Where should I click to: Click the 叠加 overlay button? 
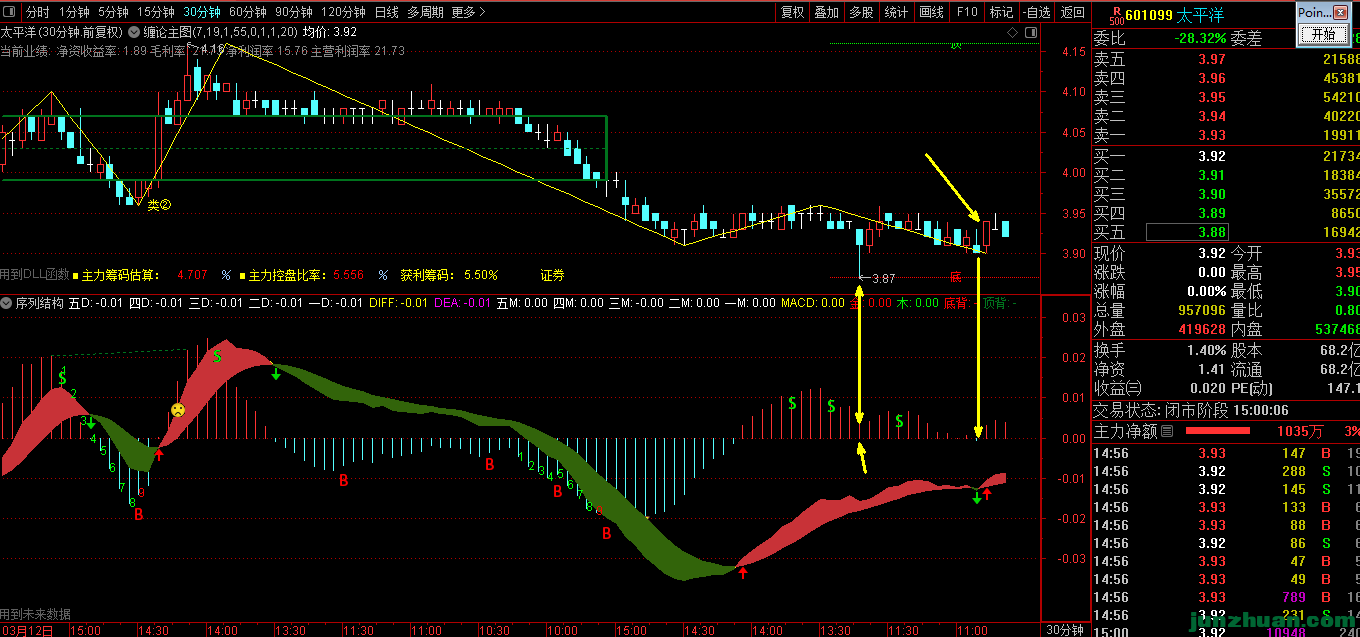(827, 12)
